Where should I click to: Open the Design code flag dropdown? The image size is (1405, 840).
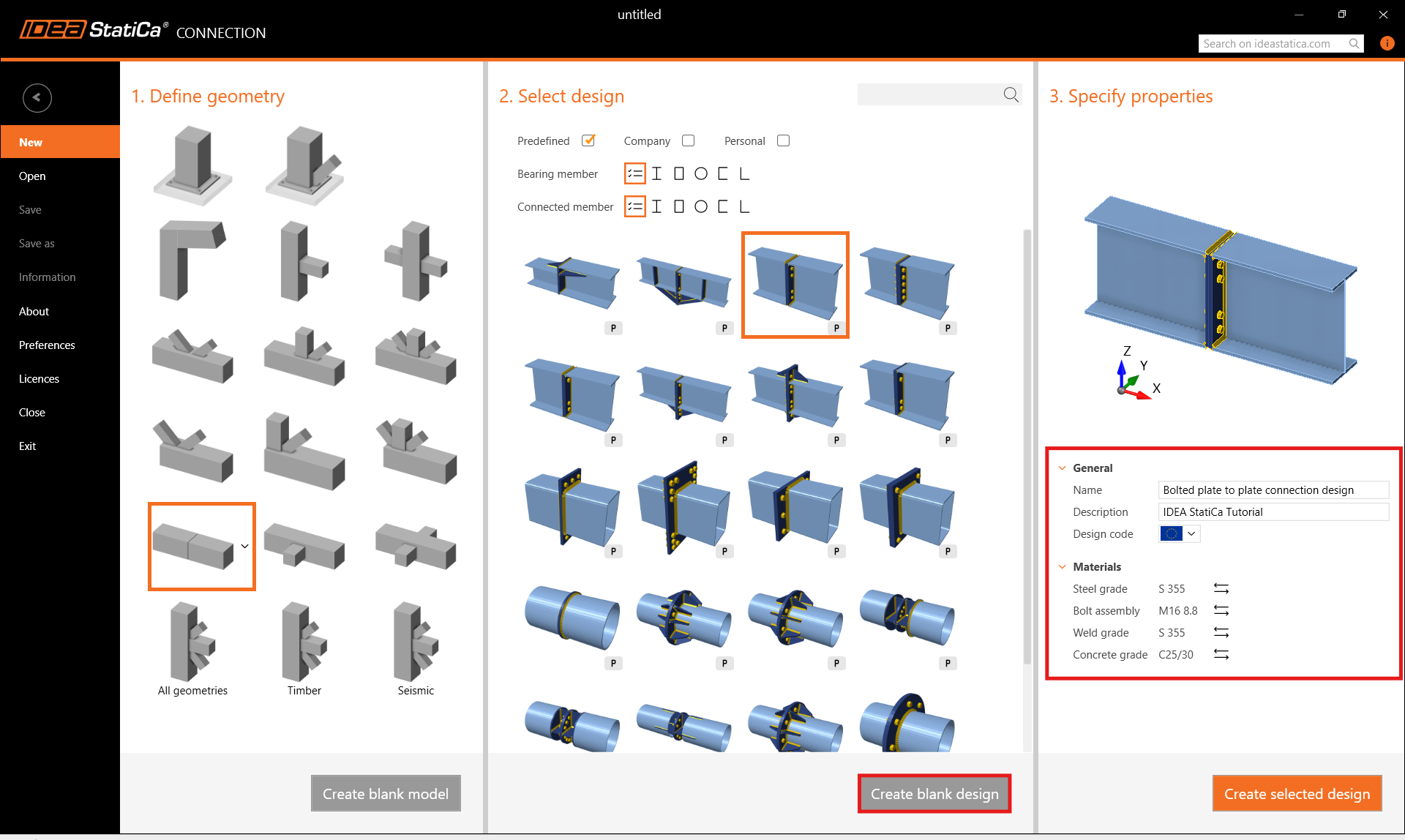(x=1180, y=533)
